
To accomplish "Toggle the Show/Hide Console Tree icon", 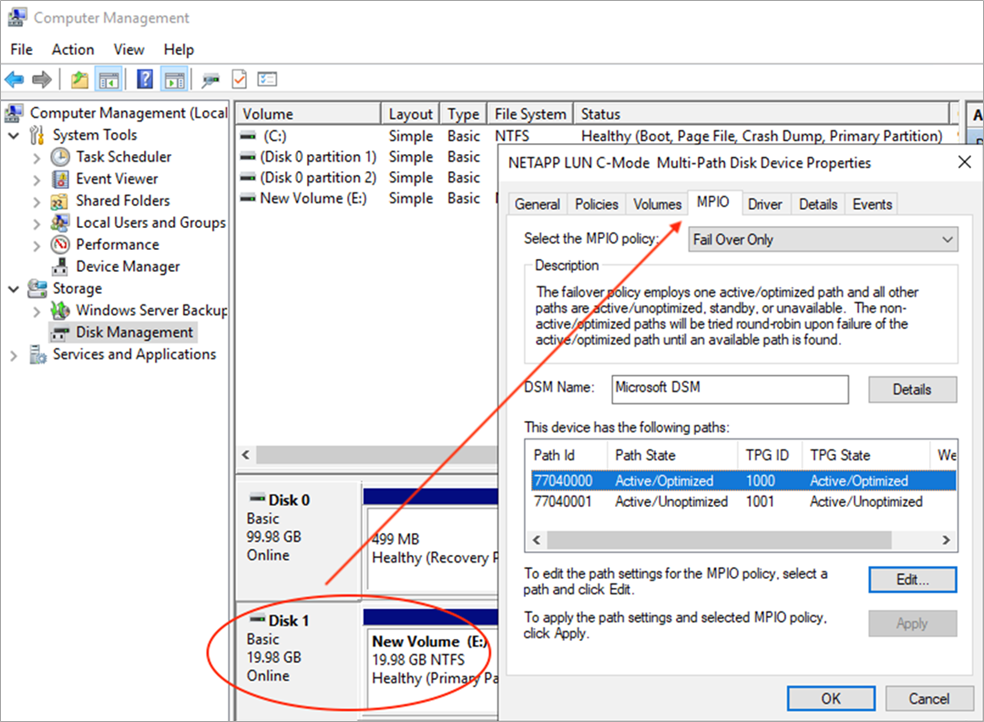I will coord(109,80).
